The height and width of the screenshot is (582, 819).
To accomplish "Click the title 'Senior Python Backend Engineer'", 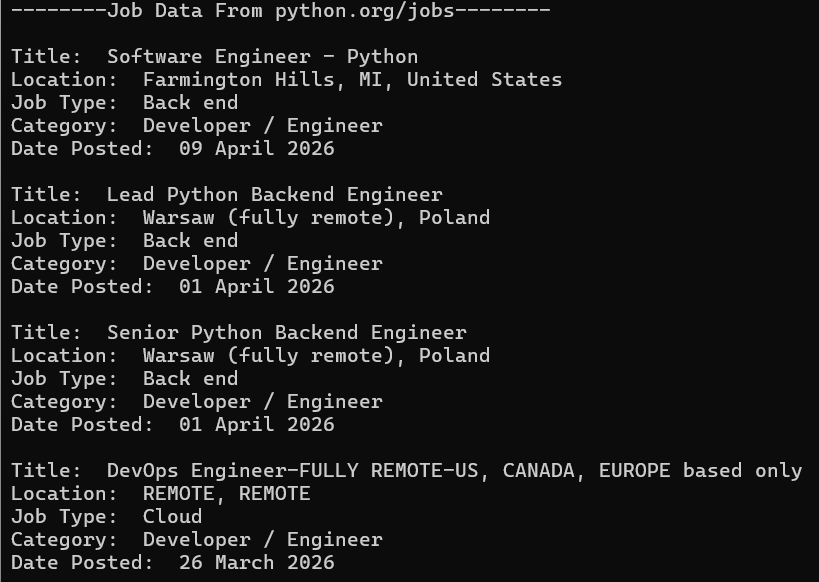I will (x=287, y=333).
